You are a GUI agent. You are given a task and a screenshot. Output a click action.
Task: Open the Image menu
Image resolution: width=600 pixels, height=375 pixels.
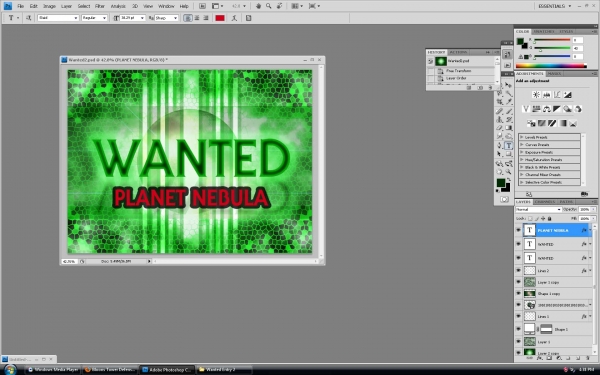tap(49, 6)
